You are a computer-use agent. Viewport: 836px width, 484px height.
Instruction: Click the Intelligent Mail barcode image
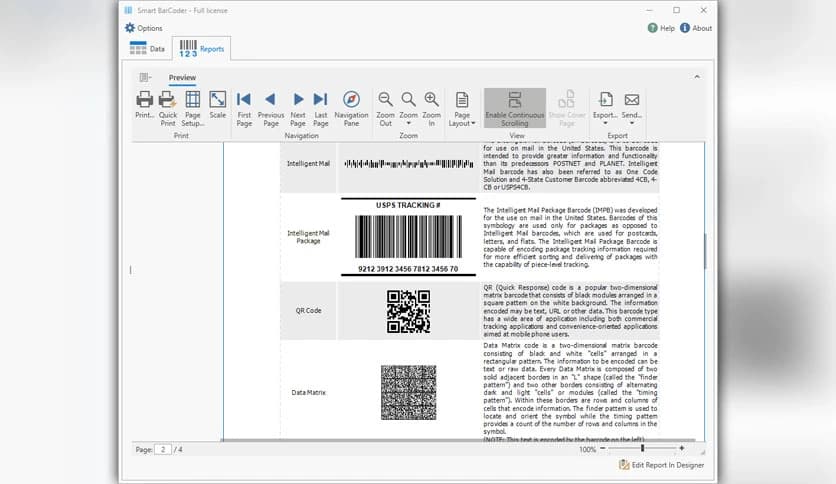(x=408, y=164)
